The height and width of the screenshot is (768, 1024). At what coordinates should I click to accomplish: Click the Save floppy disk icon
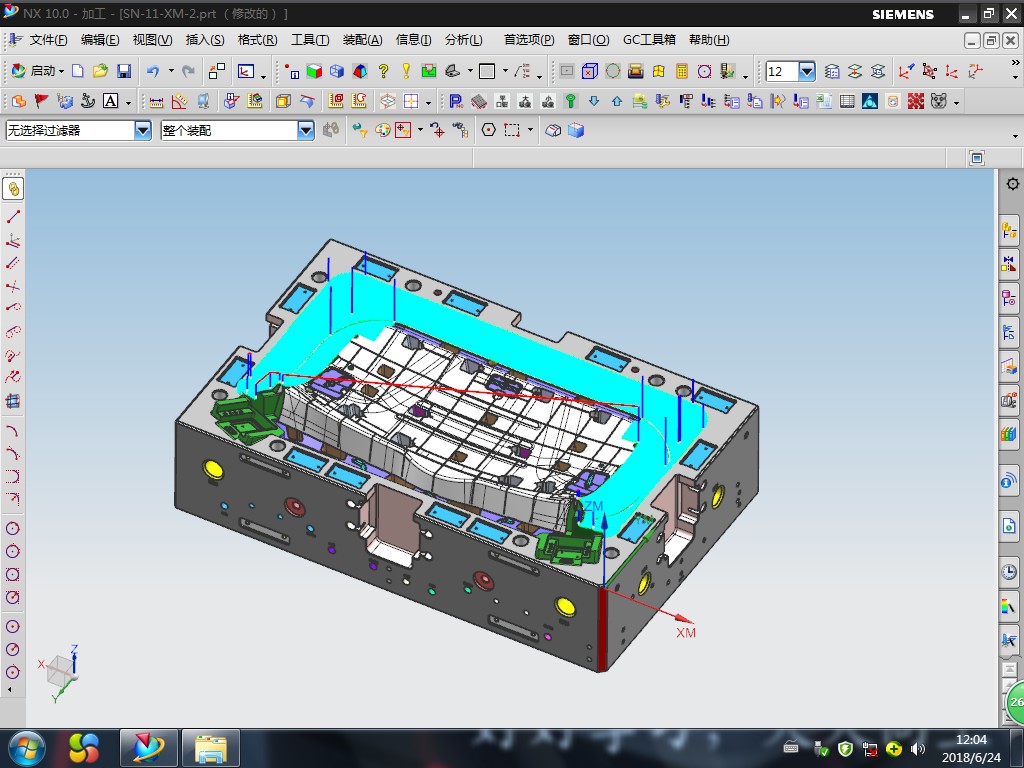click(x=124, y=71)
